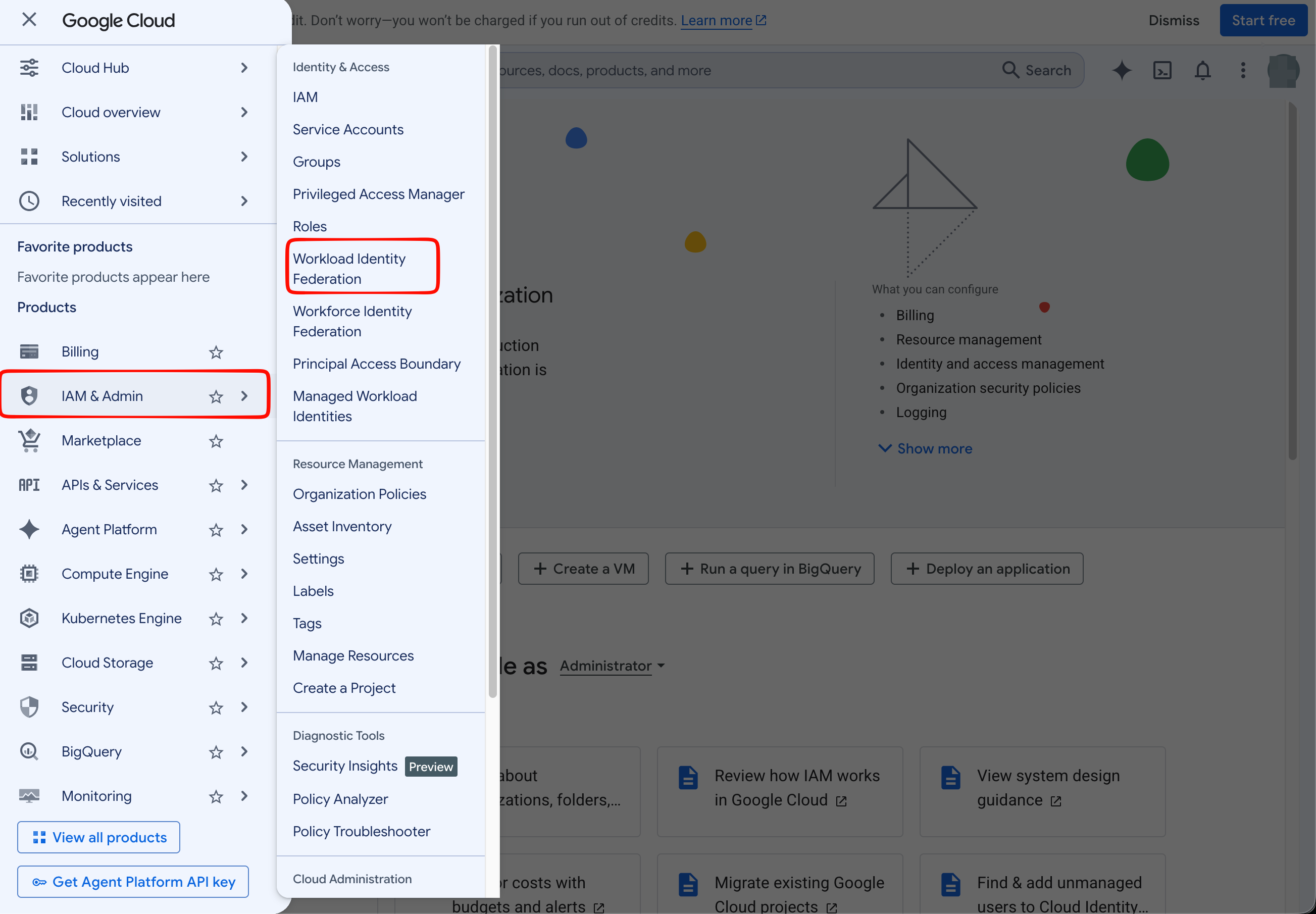Click the Agent Platform sparkle icon
1316x914 pixels.
pos(29,529)
